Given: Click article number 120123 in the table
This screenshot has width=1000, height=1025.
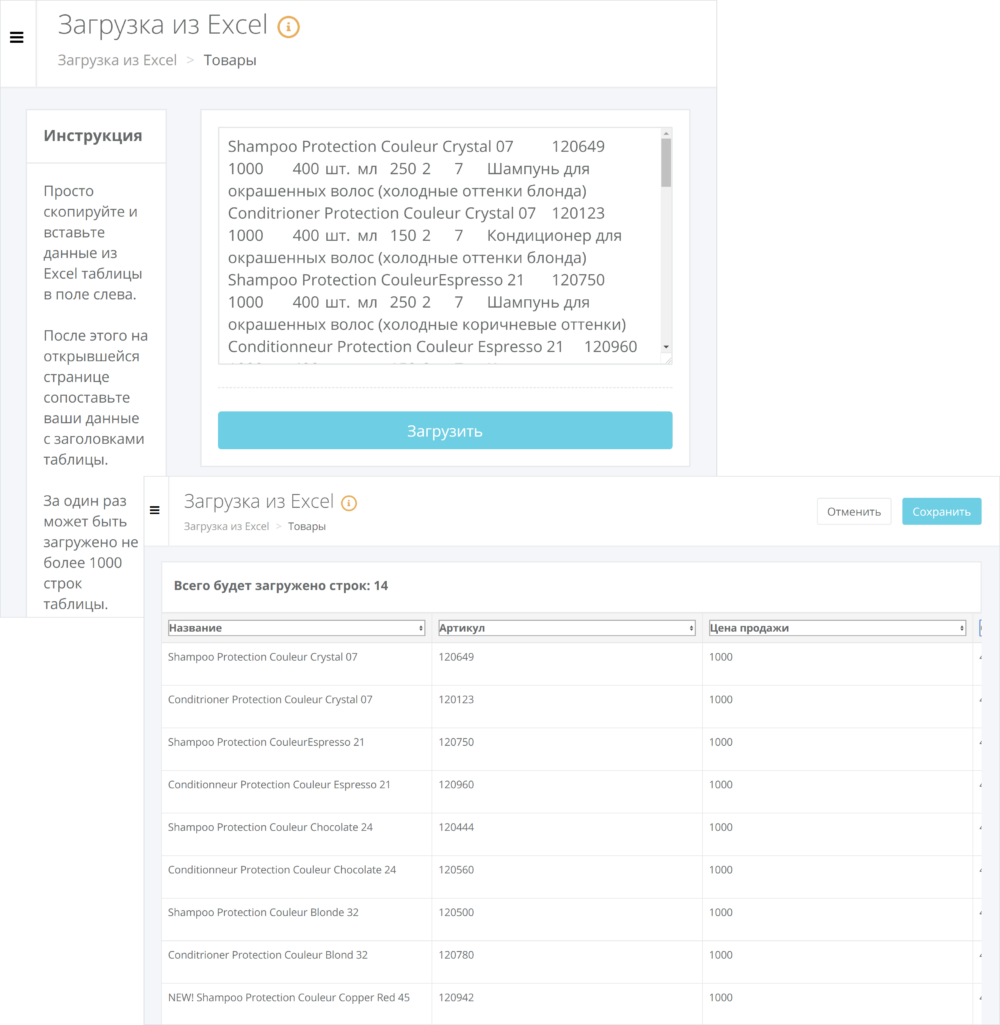Looking at the screenshot, I should coord(456,699).
